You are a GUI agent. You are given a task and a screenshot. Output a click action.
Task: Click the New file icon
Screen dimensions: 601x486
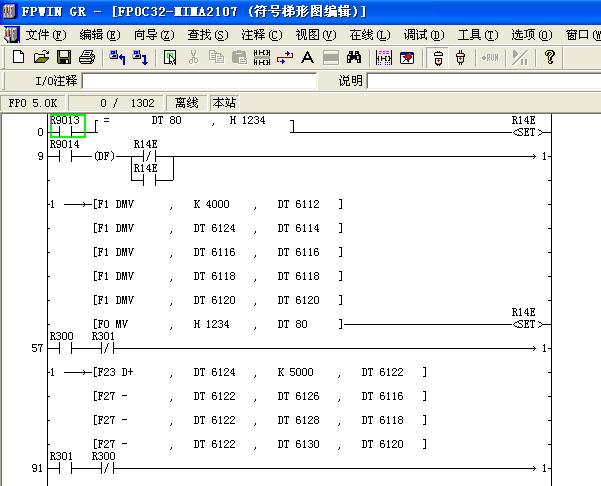tap(18, 58)
